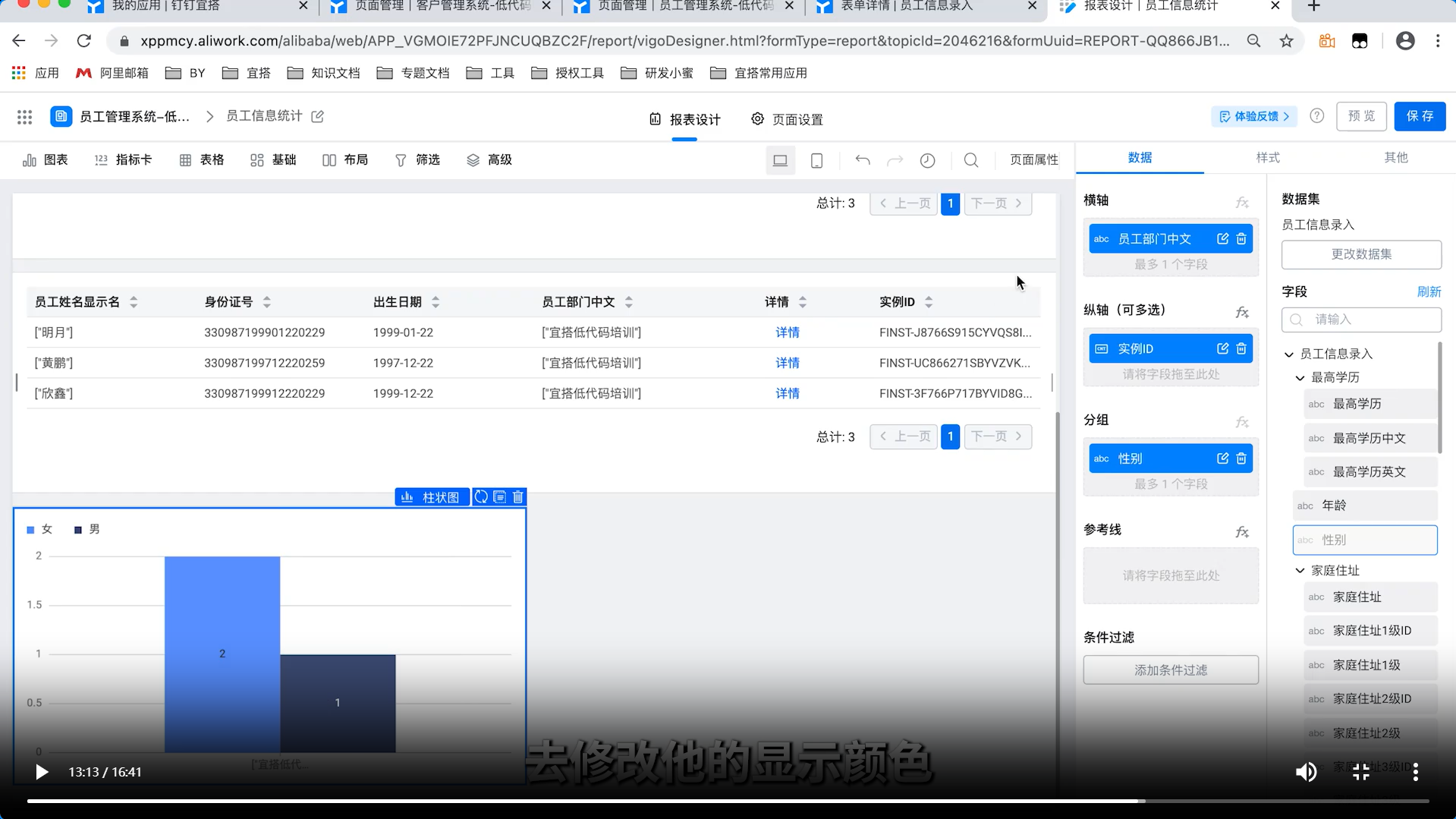Edit the 实例ID vertical axis field
The image size is (1456, 819).
(1222, 348)
